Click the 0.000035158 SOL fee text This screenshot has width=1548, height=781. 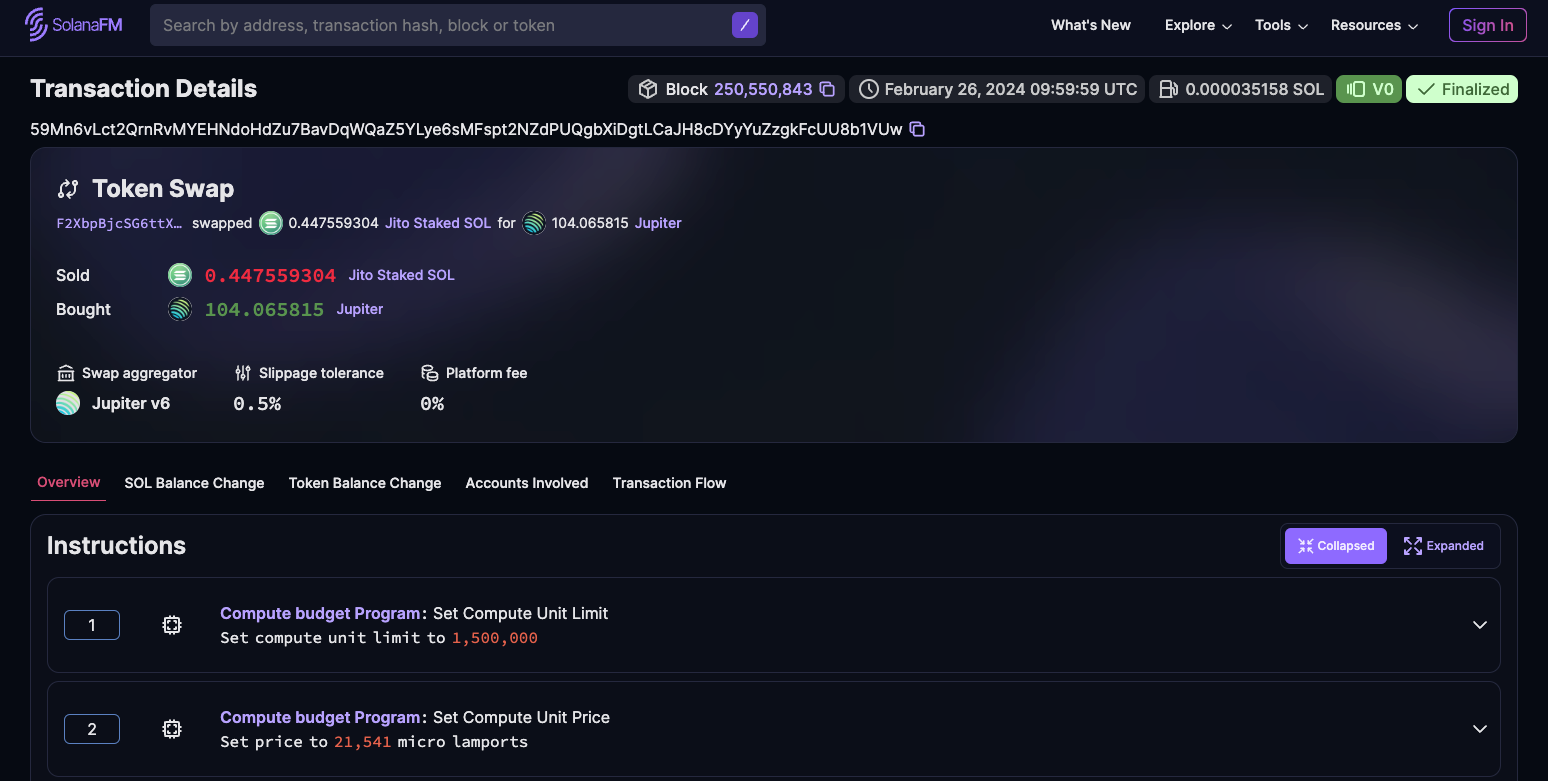[1255, 89]
